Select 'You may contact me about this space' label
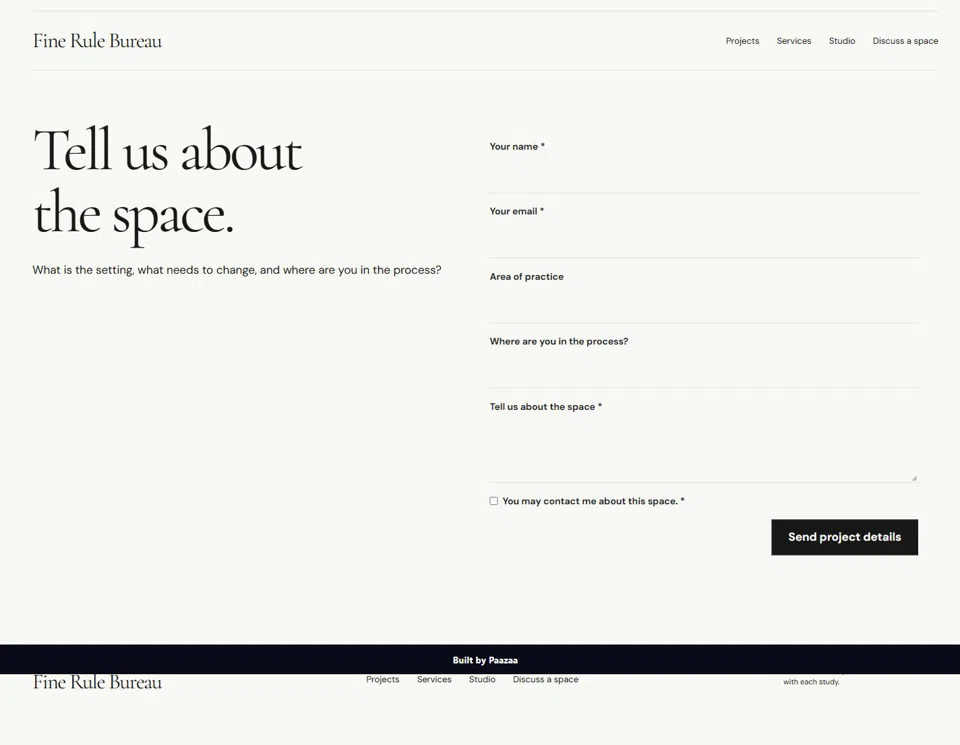Image resolution: width=960 pixels, height=745 pixels. click(593, 501)
